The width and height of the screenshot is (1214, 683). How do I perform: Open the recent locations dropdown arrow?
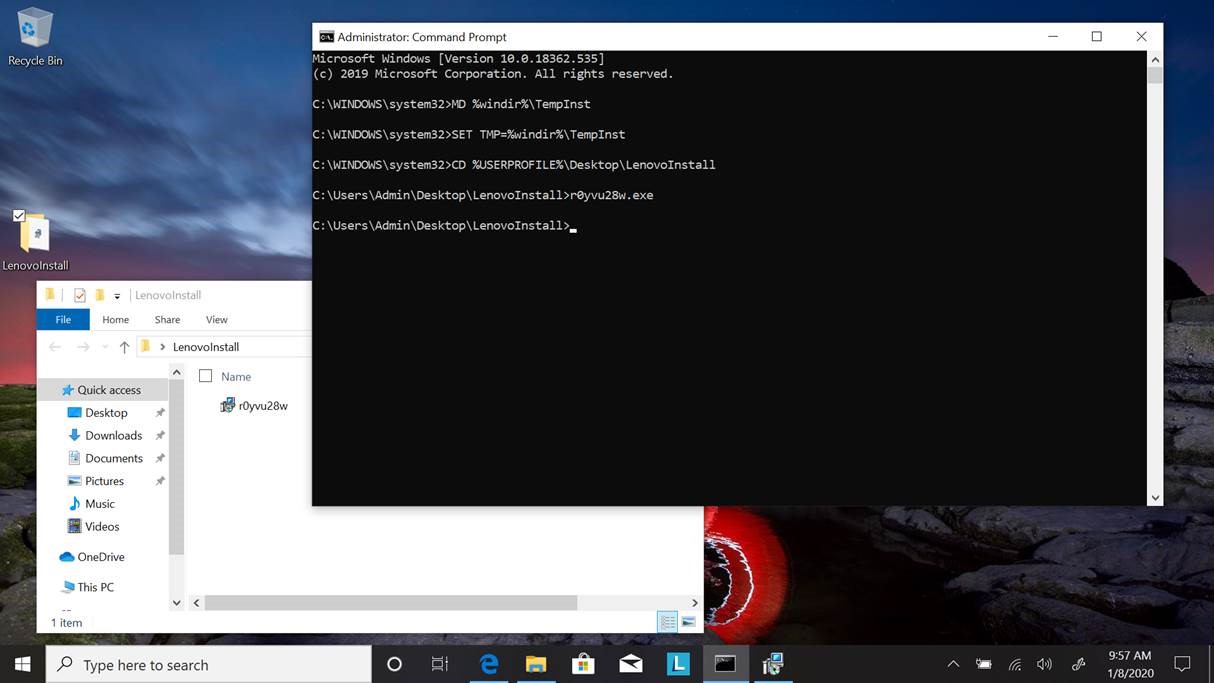coord(105,348)
